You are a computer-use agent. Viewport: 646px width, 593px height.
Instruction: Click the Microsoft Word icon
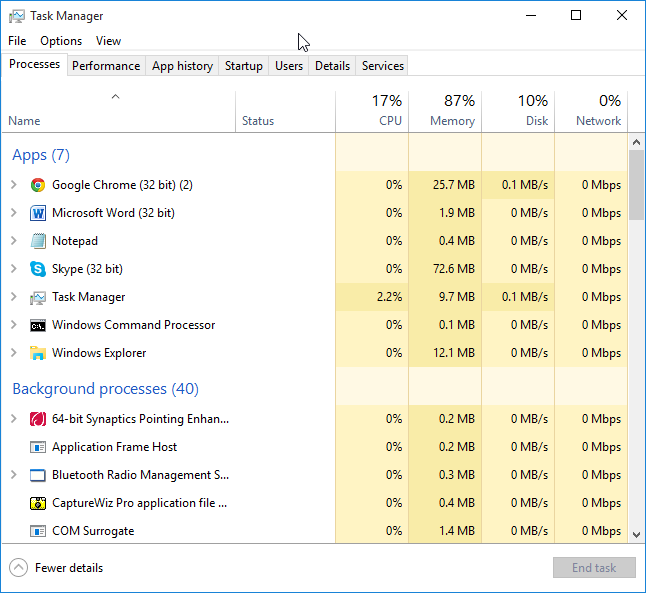37,213
